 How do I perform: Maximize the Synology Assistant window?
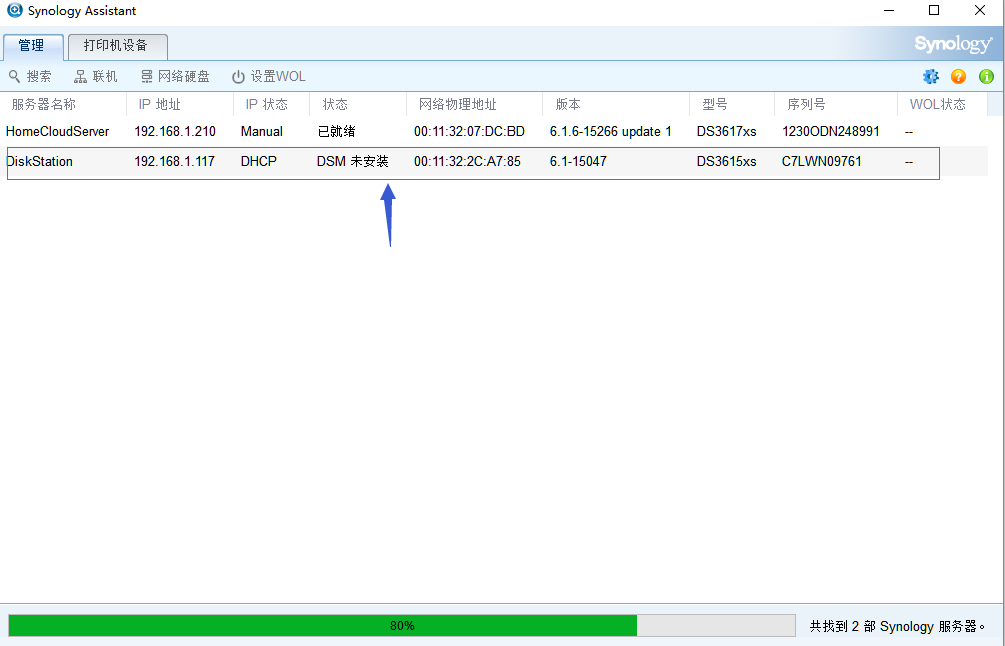point(934,10)
